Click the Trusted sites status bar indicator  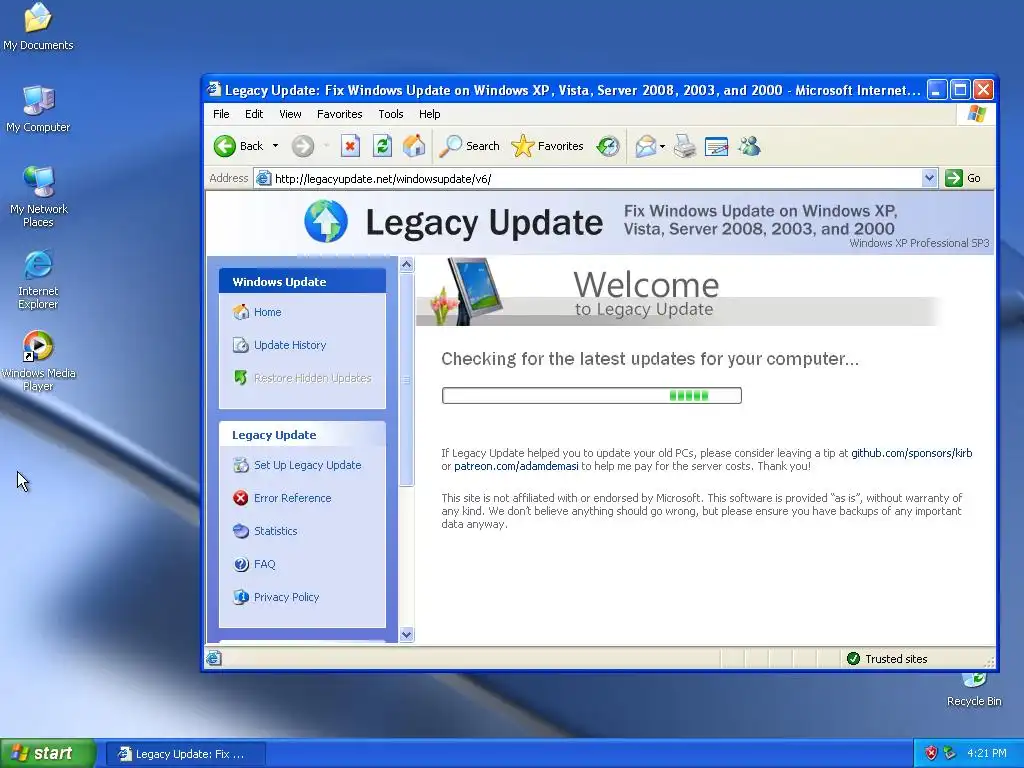pos(887,659)
